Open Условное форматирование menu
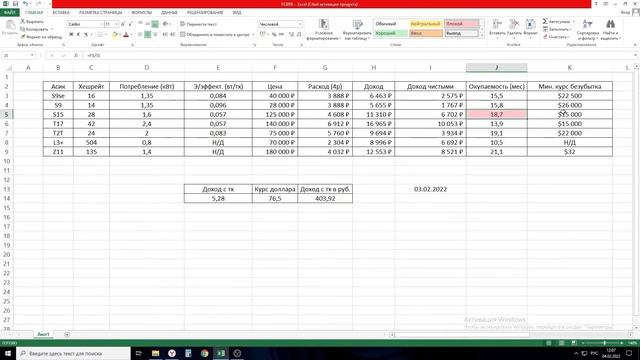The height and width of the screenshot is (360, 640). coord(324,29)
